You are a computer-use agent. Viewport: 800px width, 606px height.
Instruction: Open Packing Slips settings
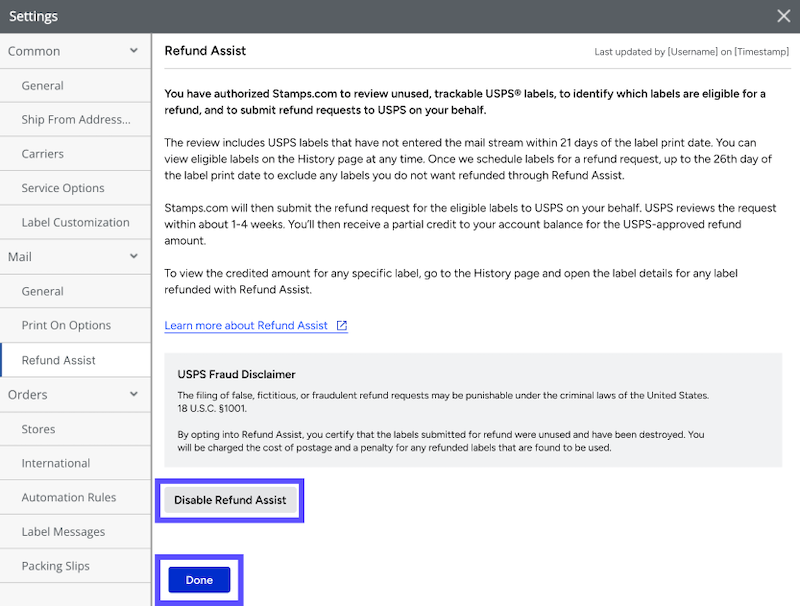tap(76, 566)
